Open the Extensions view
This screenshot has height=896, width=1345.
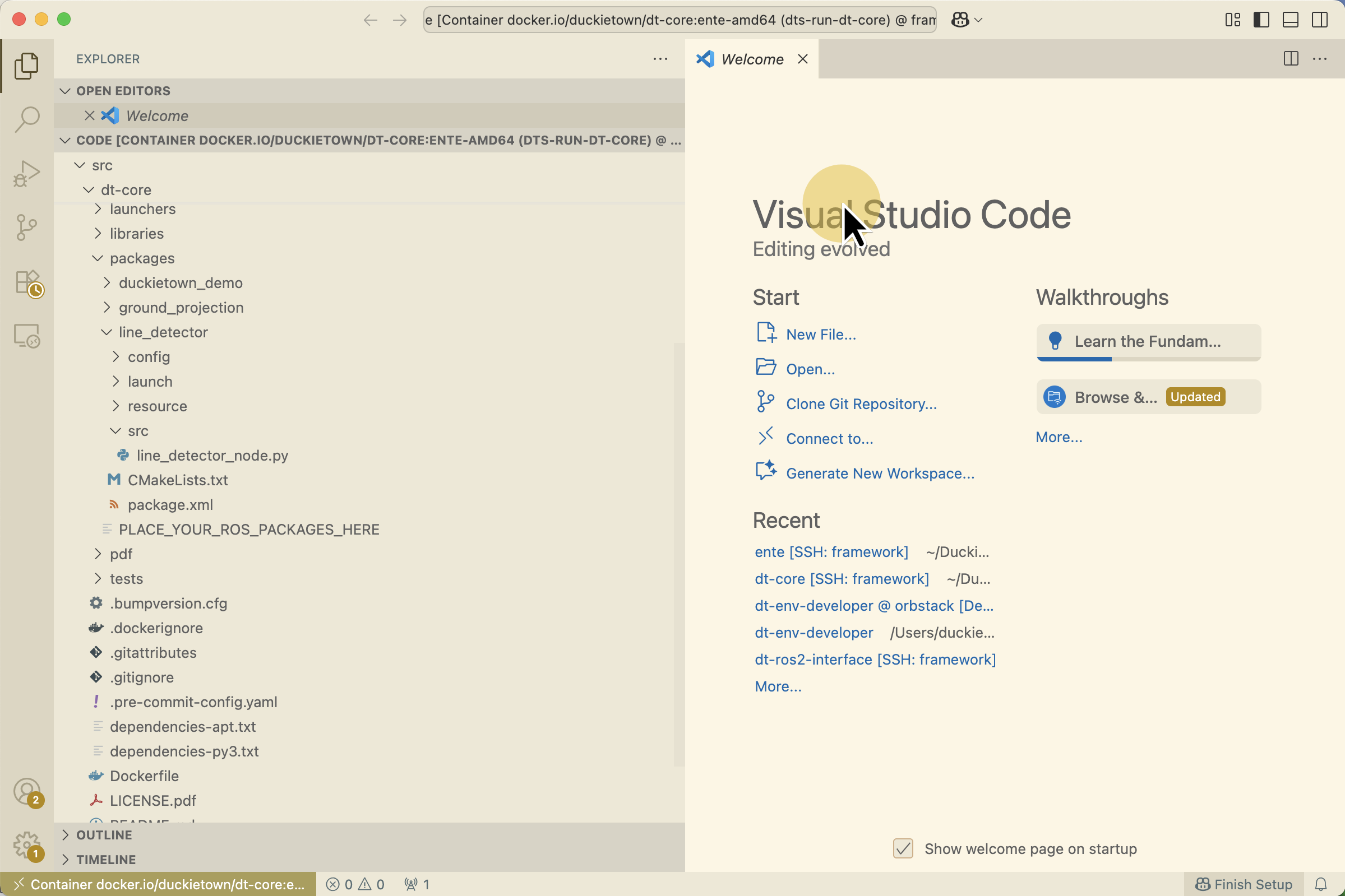tap(26, 283)
